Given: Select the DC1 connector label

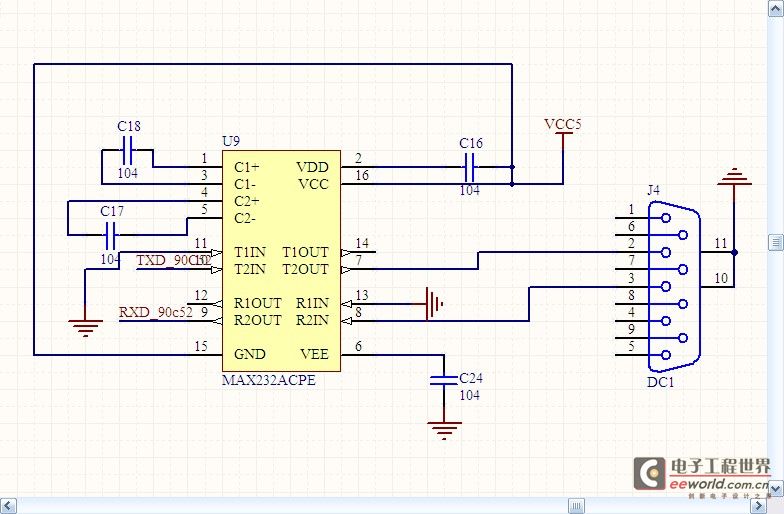Looking at the screenshot, I should pyautogui.click(x=660, y=382).
